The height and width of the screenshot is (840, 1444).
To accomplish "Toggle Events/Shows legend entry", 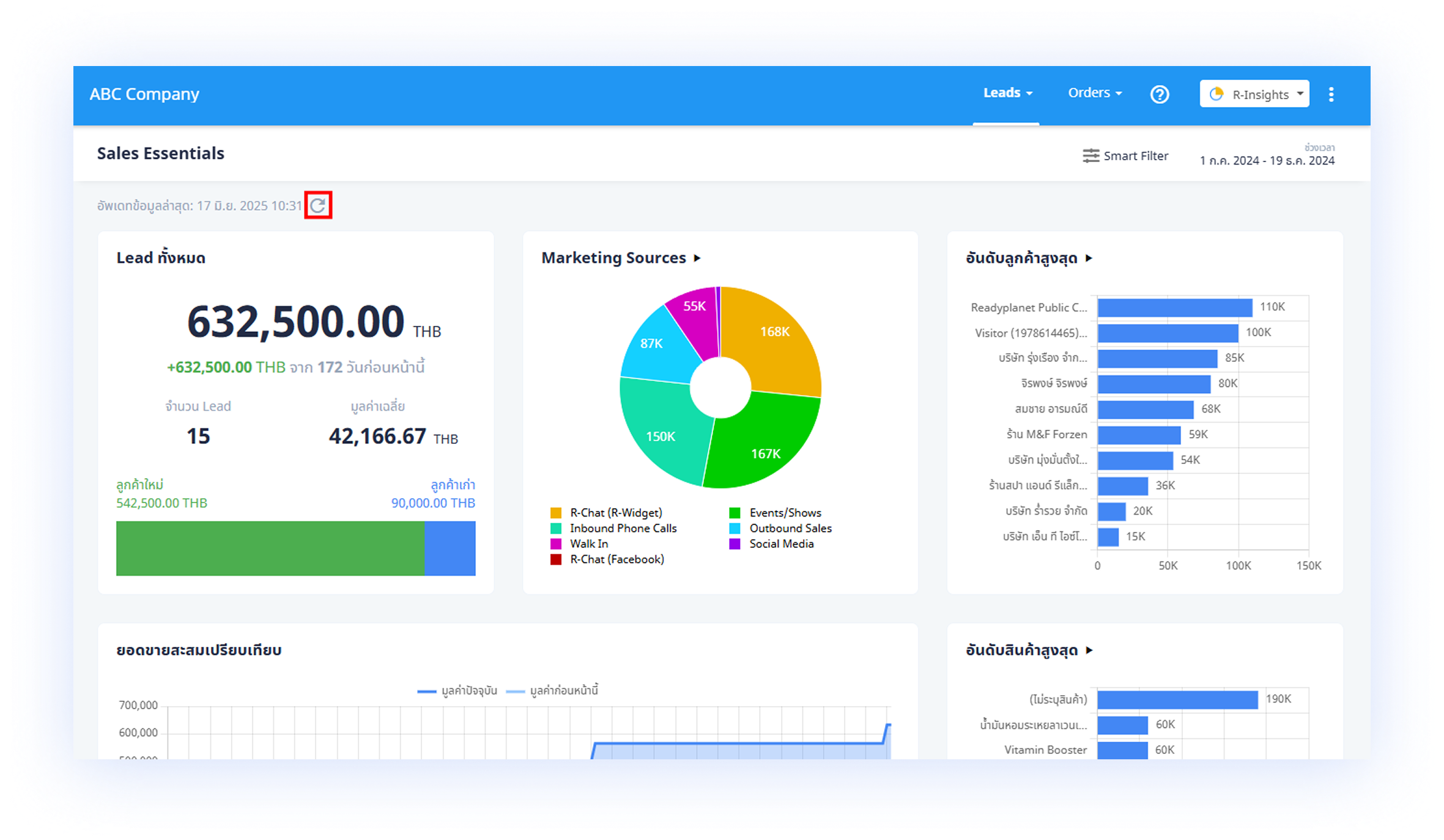I will (785, 513).
